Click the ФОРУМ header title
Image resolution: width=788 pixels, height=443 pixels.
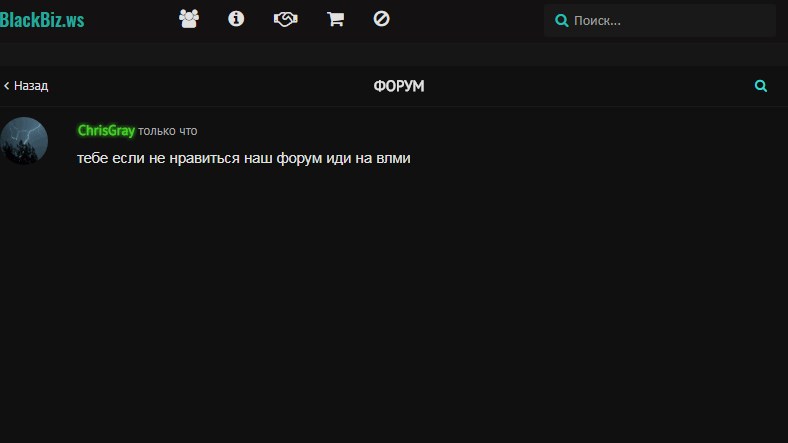click(x=399, y=86)
